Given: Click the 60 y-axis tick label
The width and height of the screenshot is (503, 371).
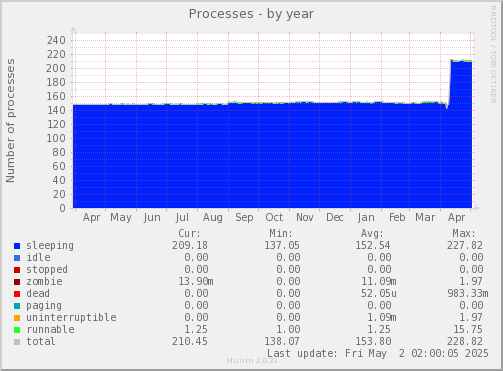Looking at the screenshot, I should pos(59,166).
